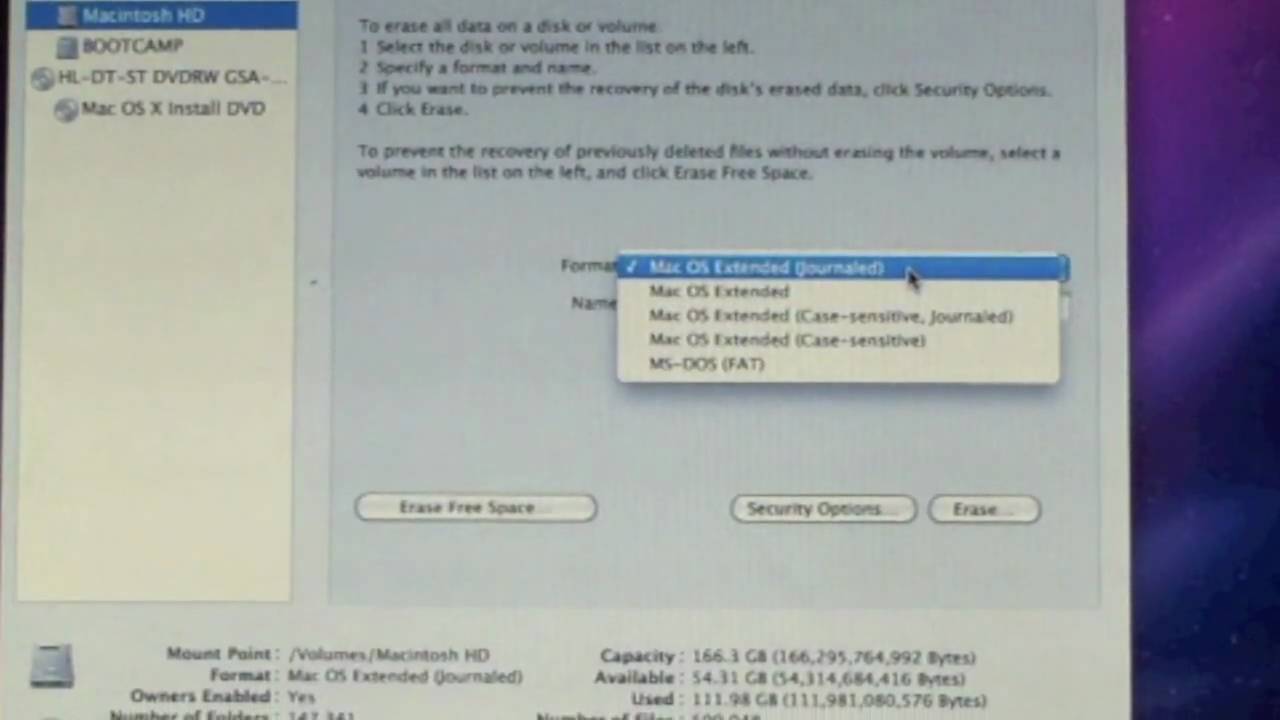The width and height of the screenshot is (1280, 720).
Task: Click the Available value 54.31 GB
Action: click(827, 679)
